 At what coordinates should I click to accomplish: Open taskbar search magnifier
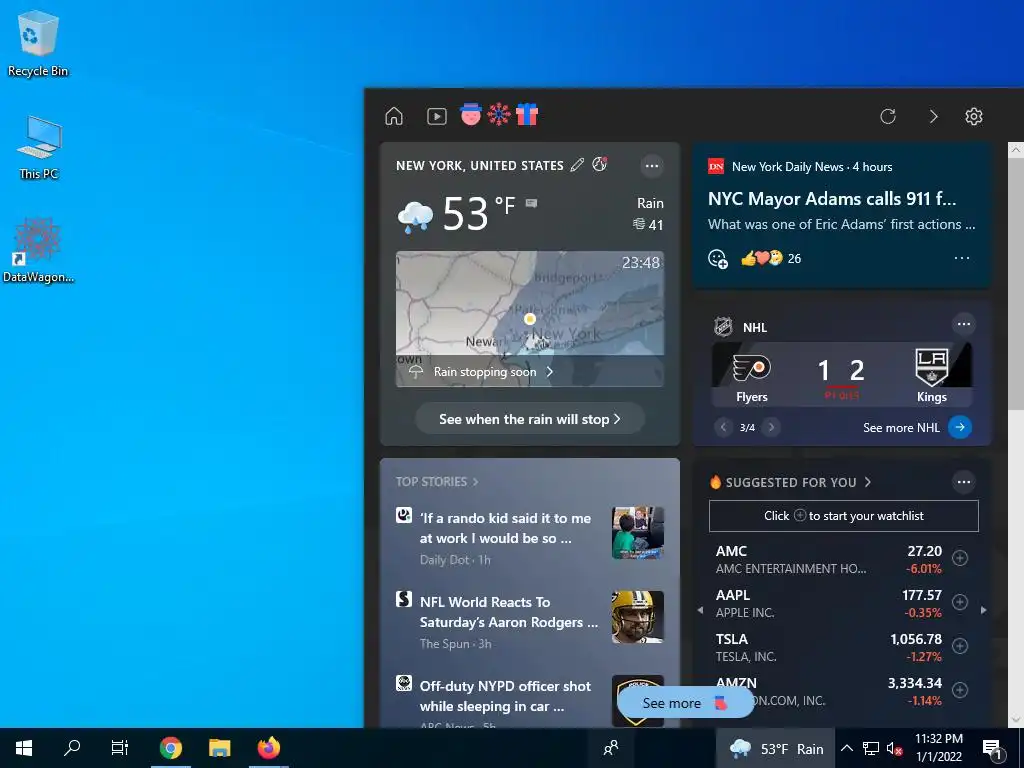click(72, 748)
